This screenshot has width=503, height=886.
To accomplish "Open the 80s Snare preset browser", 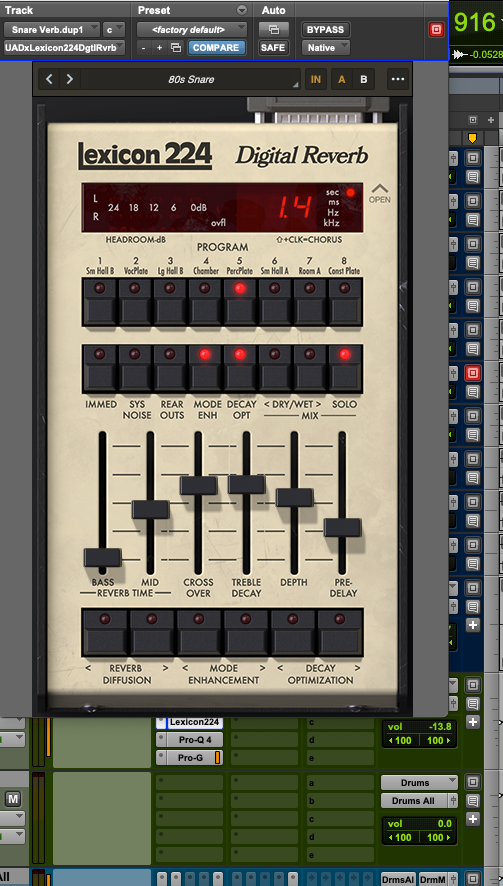I will pyautogui.click(x=191, y=79).
